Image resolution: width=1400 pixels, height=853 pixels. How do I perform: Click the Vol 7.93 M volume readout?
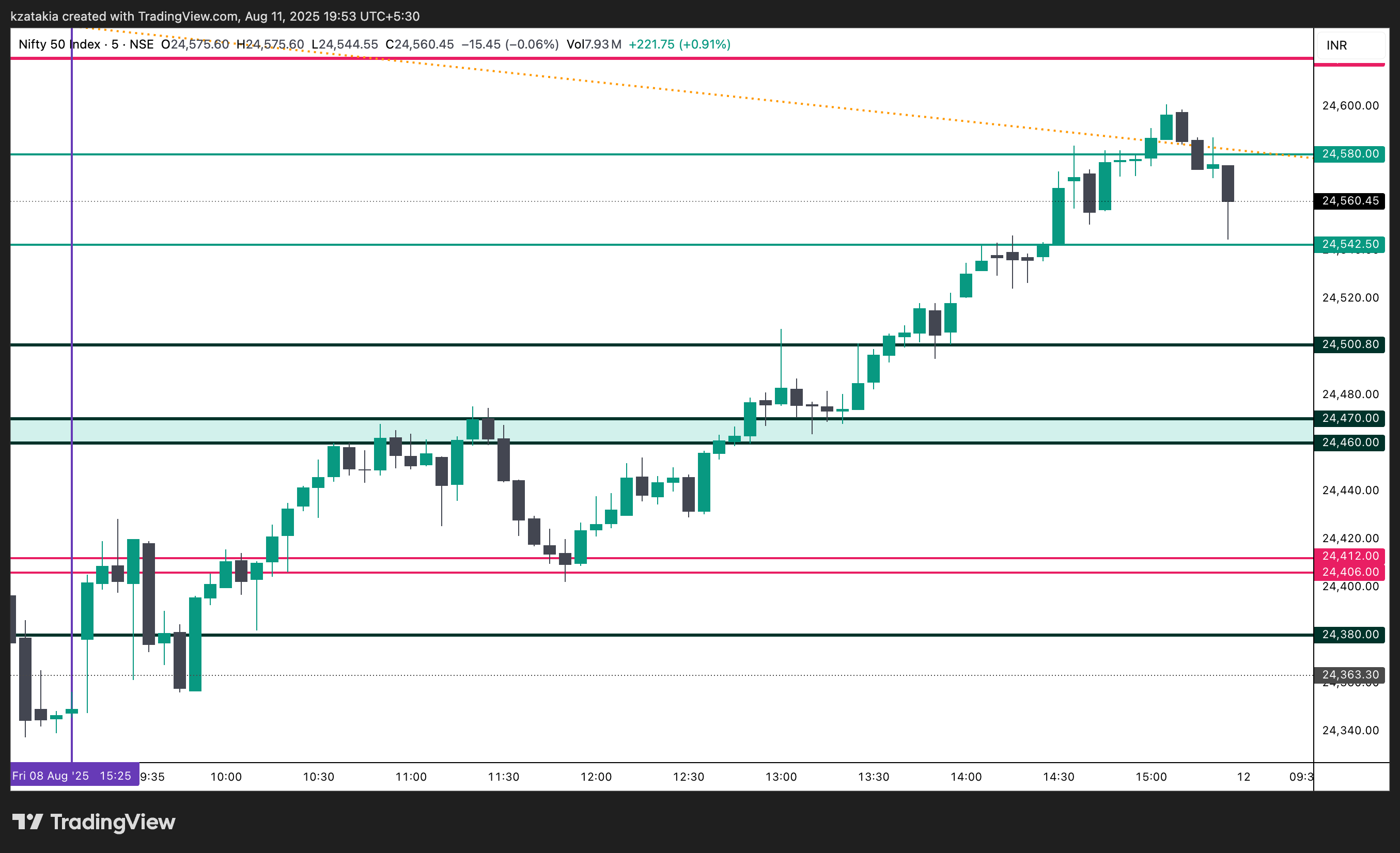[x=594, y=44]
